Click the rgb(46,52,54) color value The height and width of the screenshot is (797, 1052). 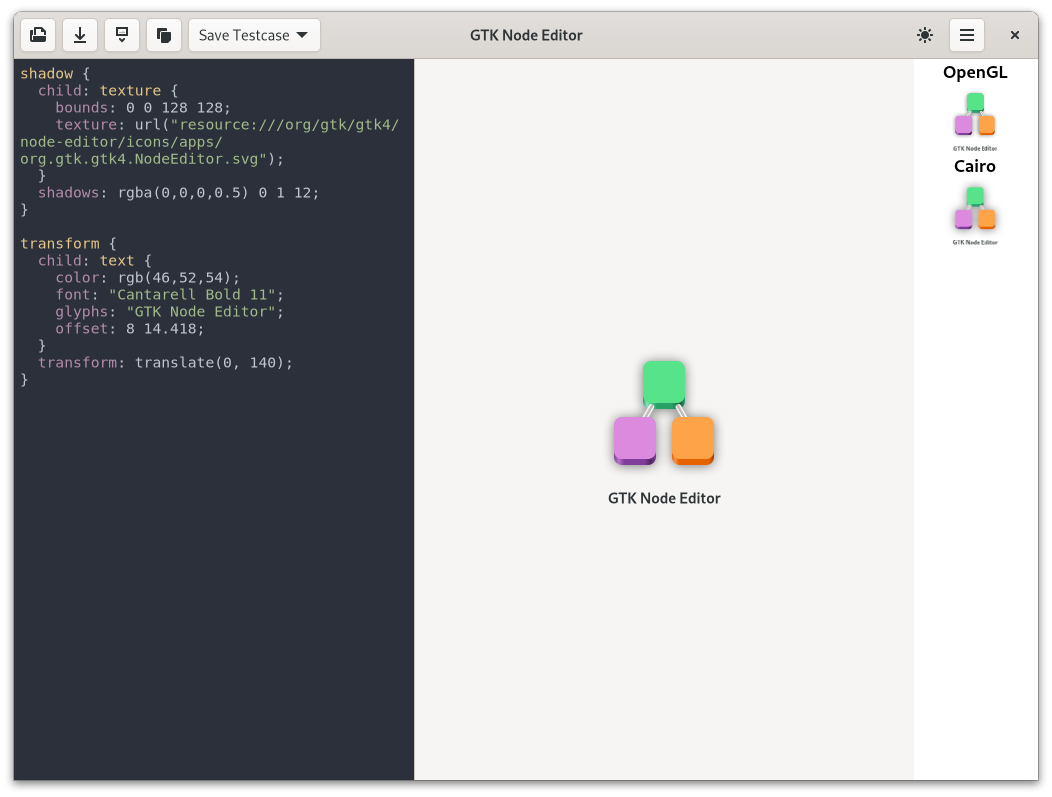[x=175, y=277]
